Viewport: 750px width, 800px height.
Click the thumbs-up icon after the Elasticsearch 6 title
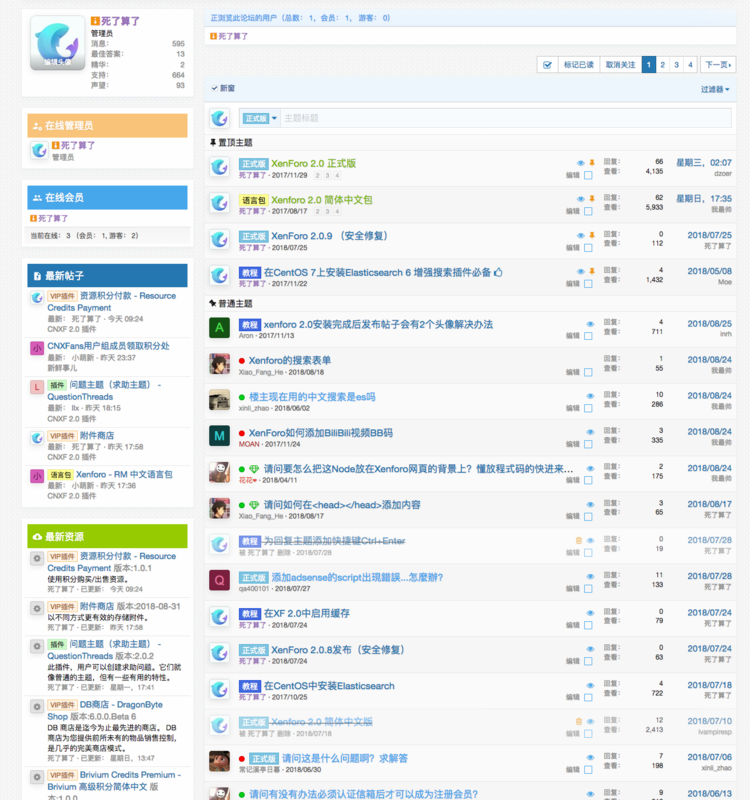coord(498,272)
